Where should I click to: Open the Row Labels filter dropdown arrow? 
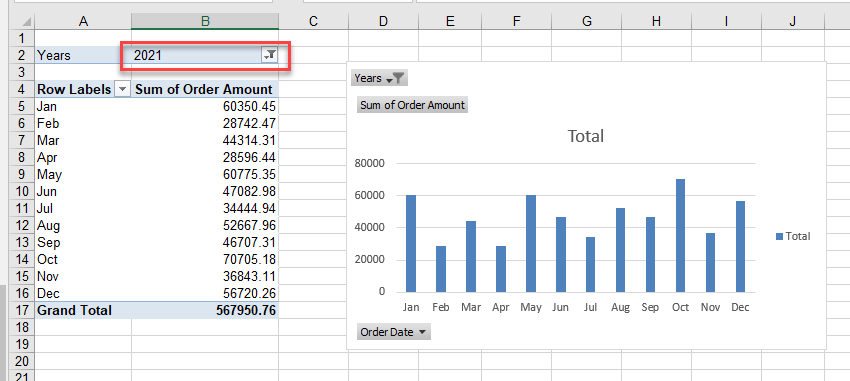123,89
